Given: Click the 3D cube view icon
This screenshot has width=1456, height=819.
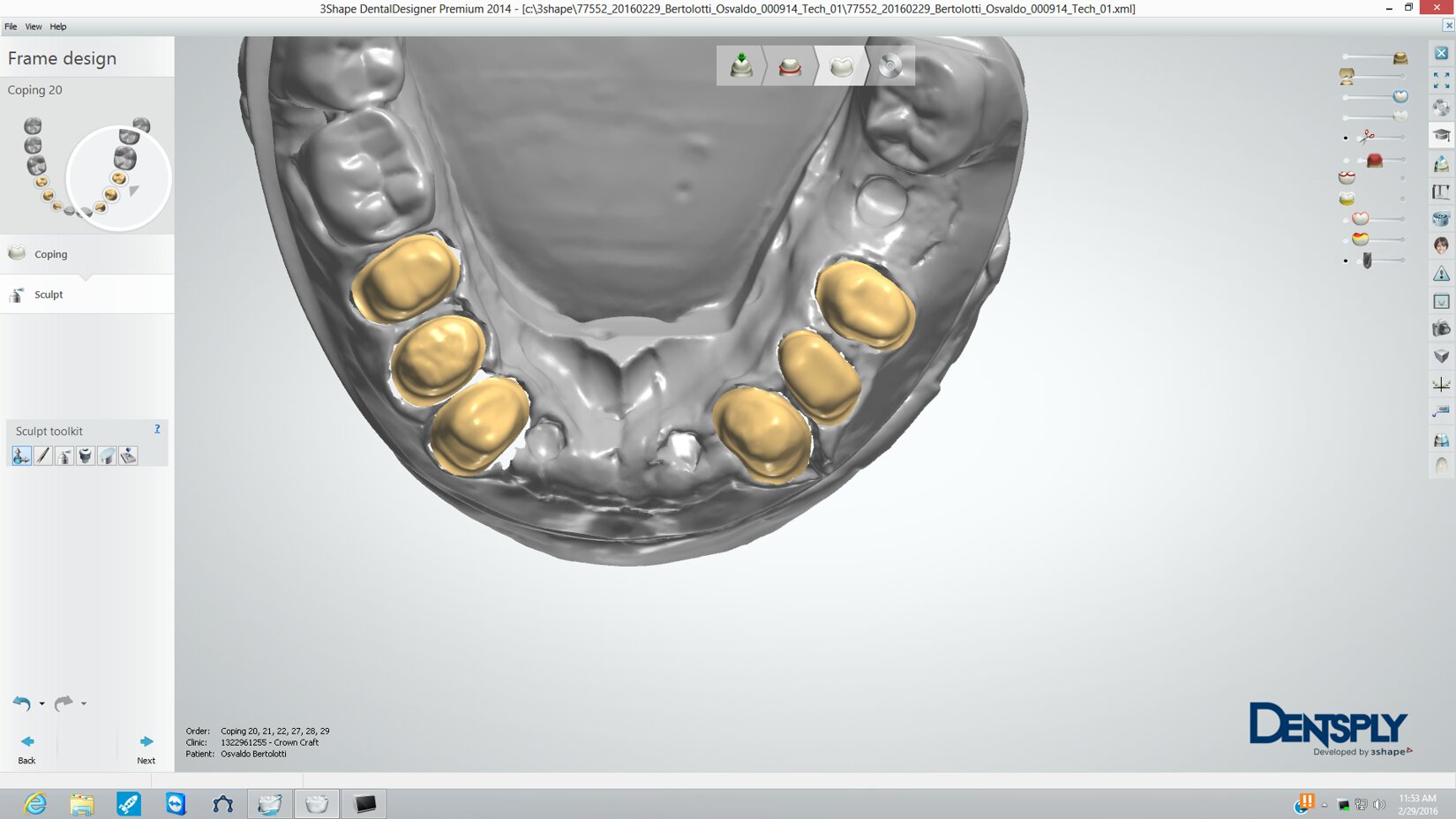Looking at the screenshot, I should click(x=1441, y=357).
